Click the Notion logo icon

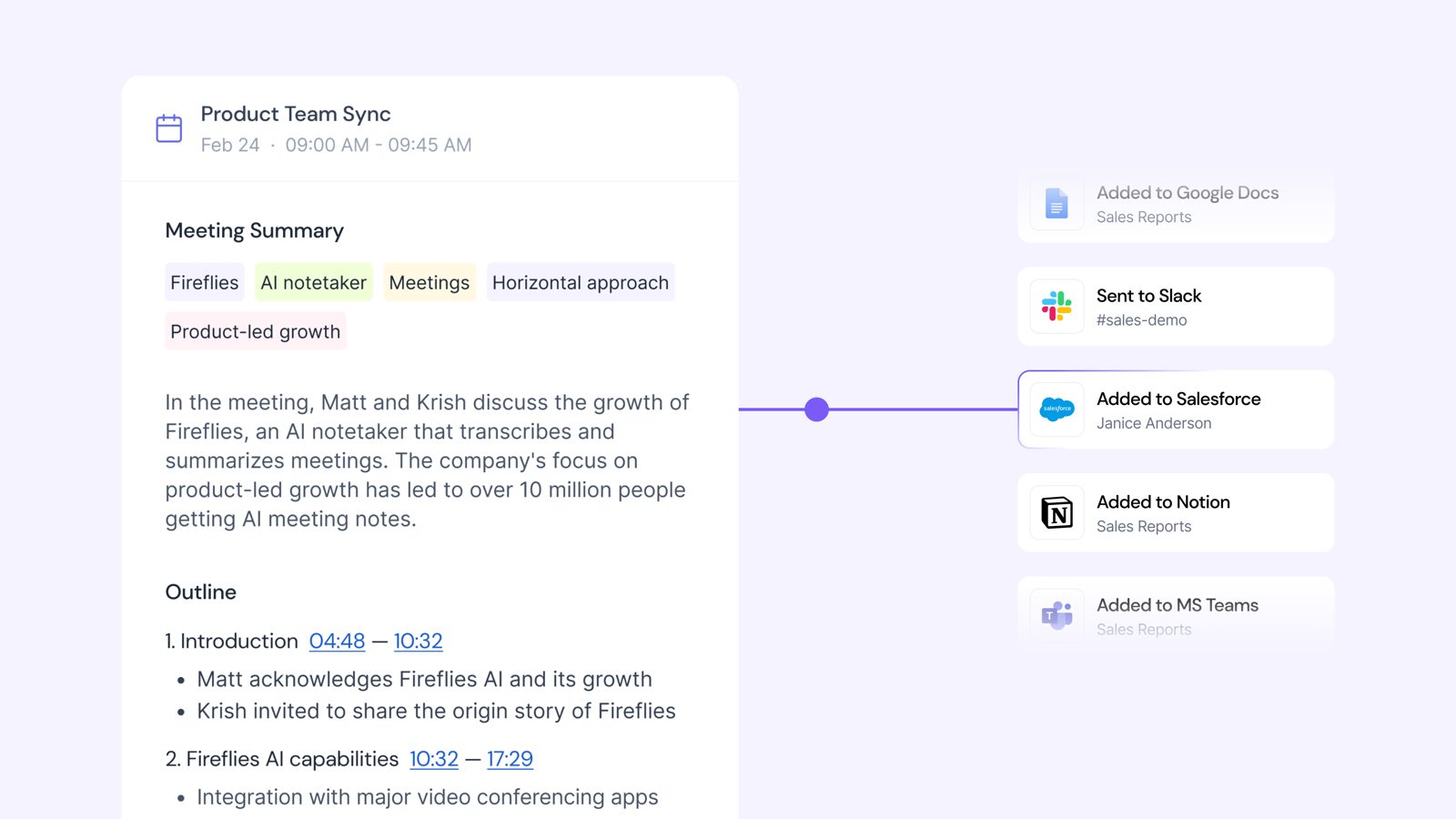coord(1057,513)
